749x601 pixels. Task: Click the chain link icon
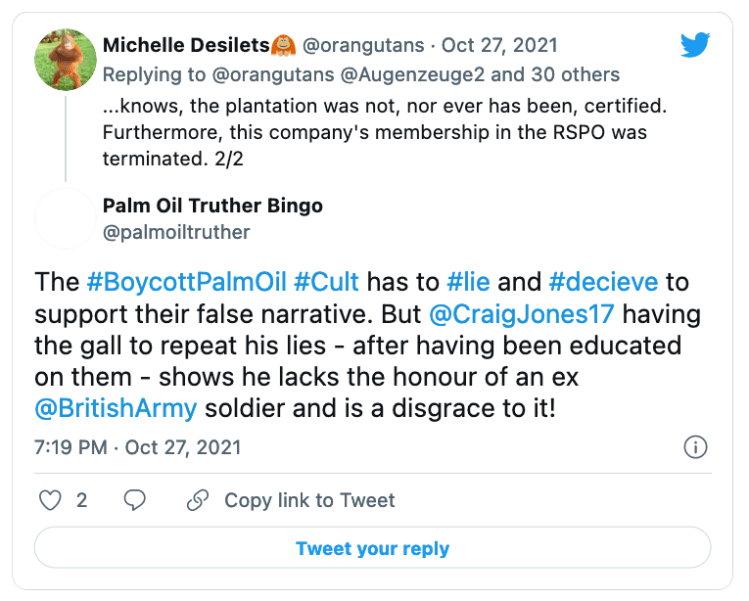[198, 500]
